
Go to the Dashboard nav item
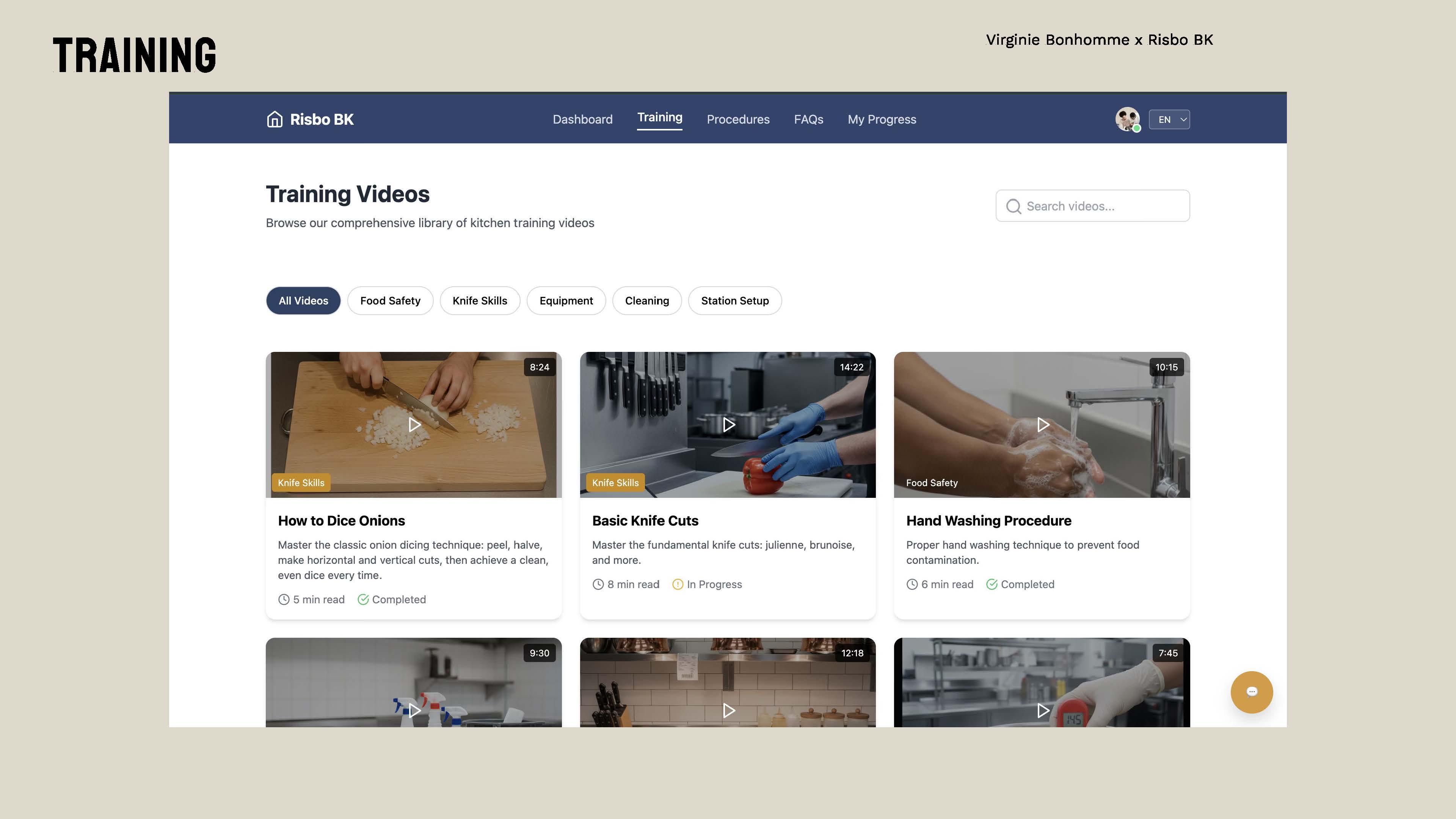pos(582,119)
